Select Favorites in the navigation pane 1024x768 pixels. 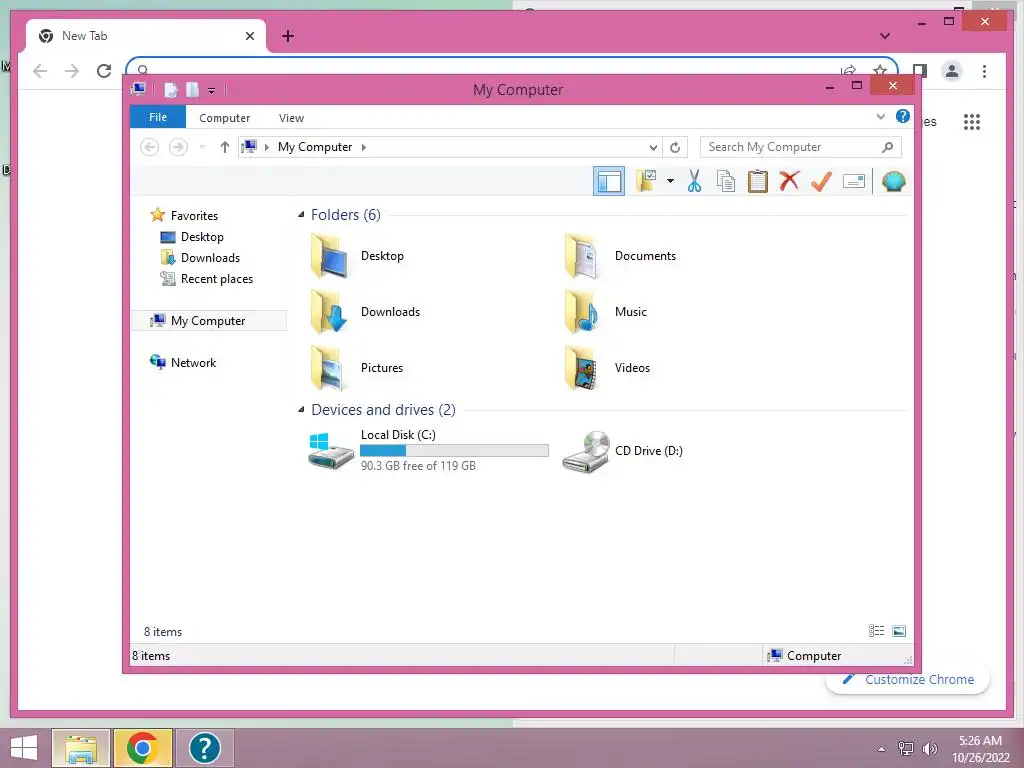pyautogui.click(x=194, y=216)
